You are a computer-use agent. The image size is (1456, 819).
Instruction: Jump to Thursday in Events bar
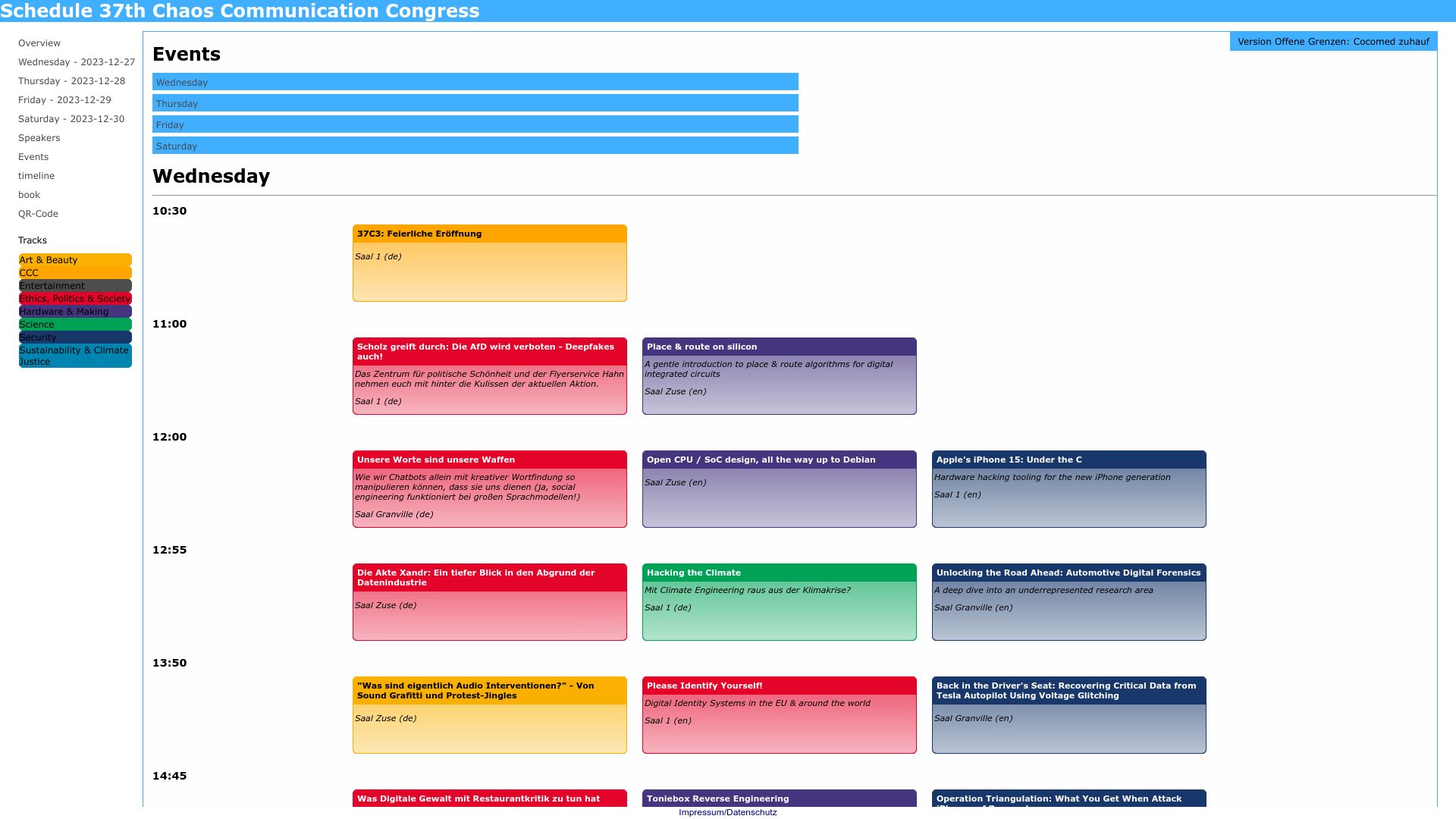(x=475, y=103)
